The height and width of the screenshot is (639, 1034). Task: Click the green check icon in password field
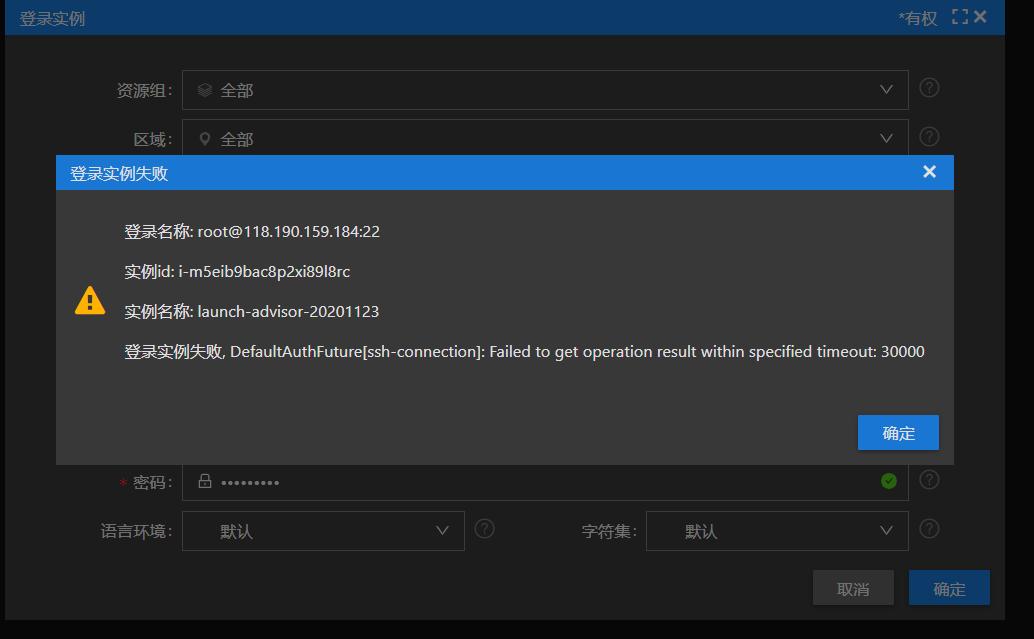[889, 481]
